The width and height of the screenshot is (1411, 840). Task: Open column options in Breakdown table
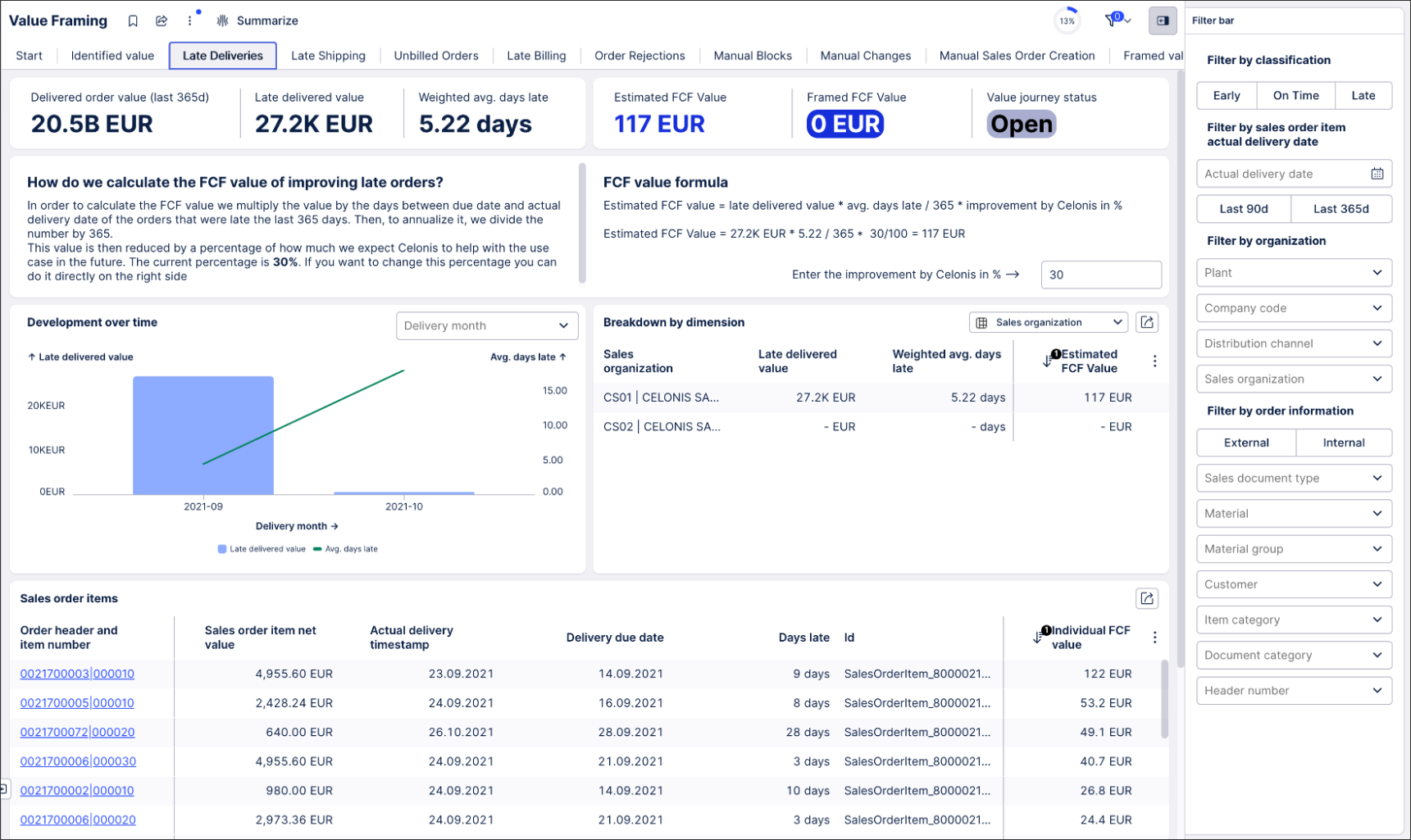(1154, 361)
